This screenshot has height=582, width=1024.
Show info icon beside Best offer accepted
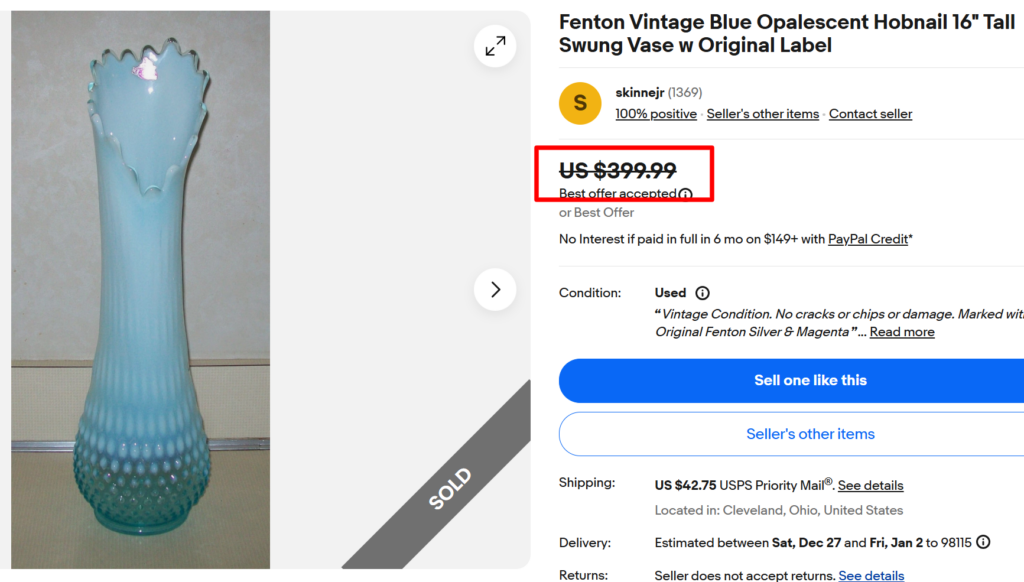tap(685, 194)
